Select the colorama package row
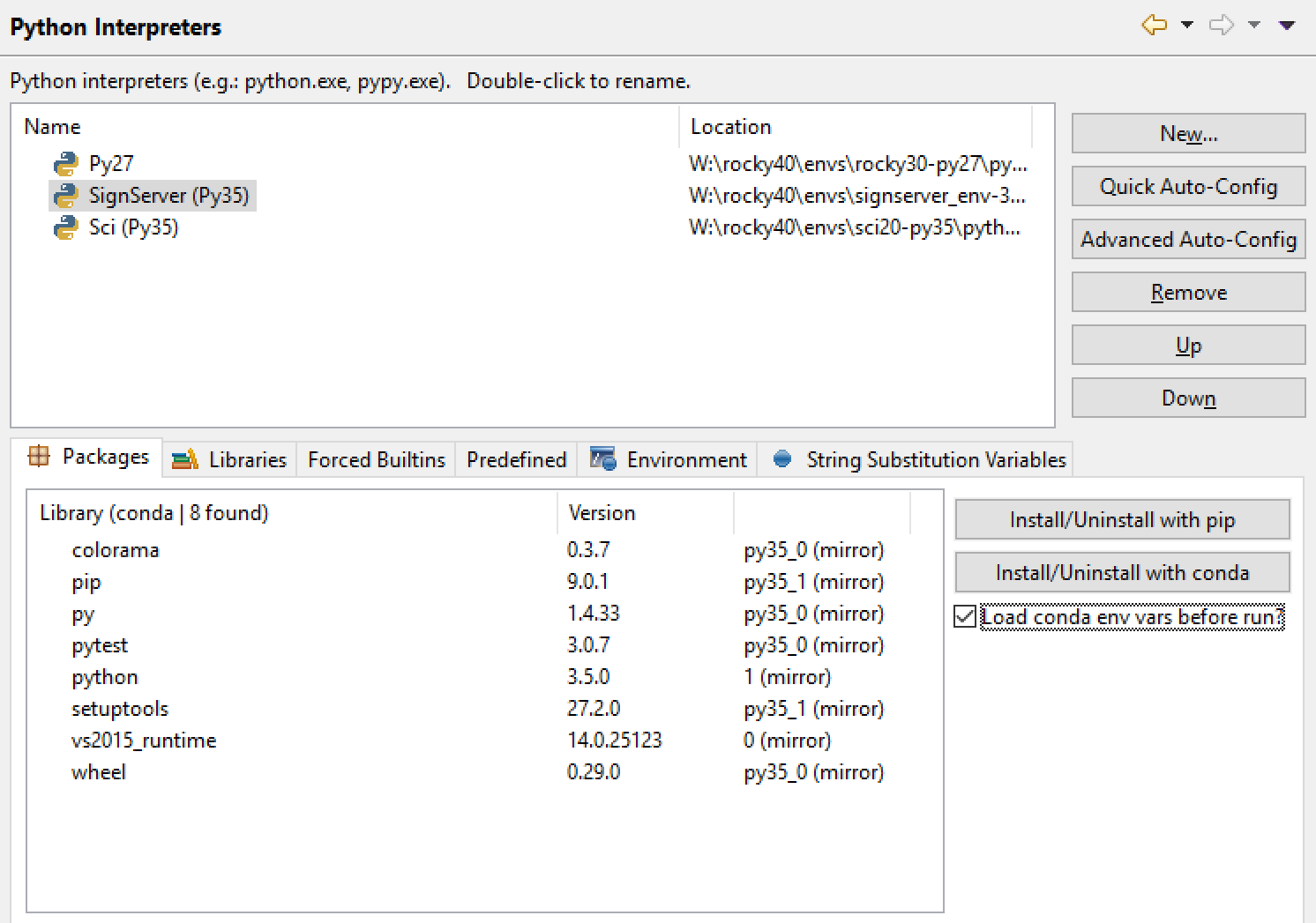The image size is (1316, 923). pos(485,550)
